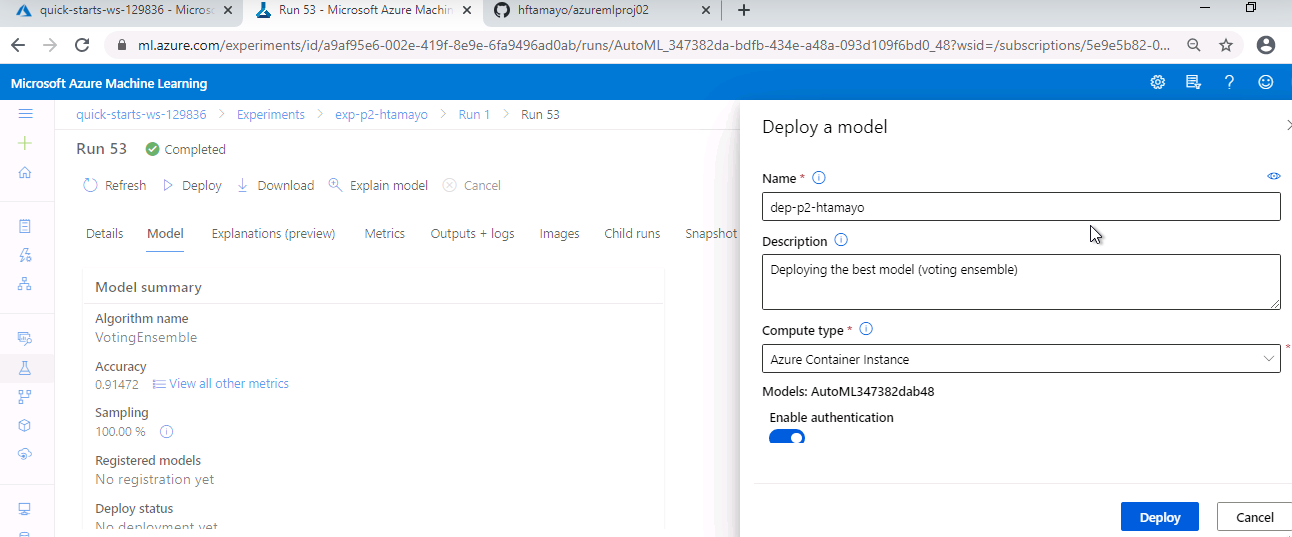This screenshot has height=537, width=1292.
Task: Click Download in run toolbar
Action: click(275, 185)
